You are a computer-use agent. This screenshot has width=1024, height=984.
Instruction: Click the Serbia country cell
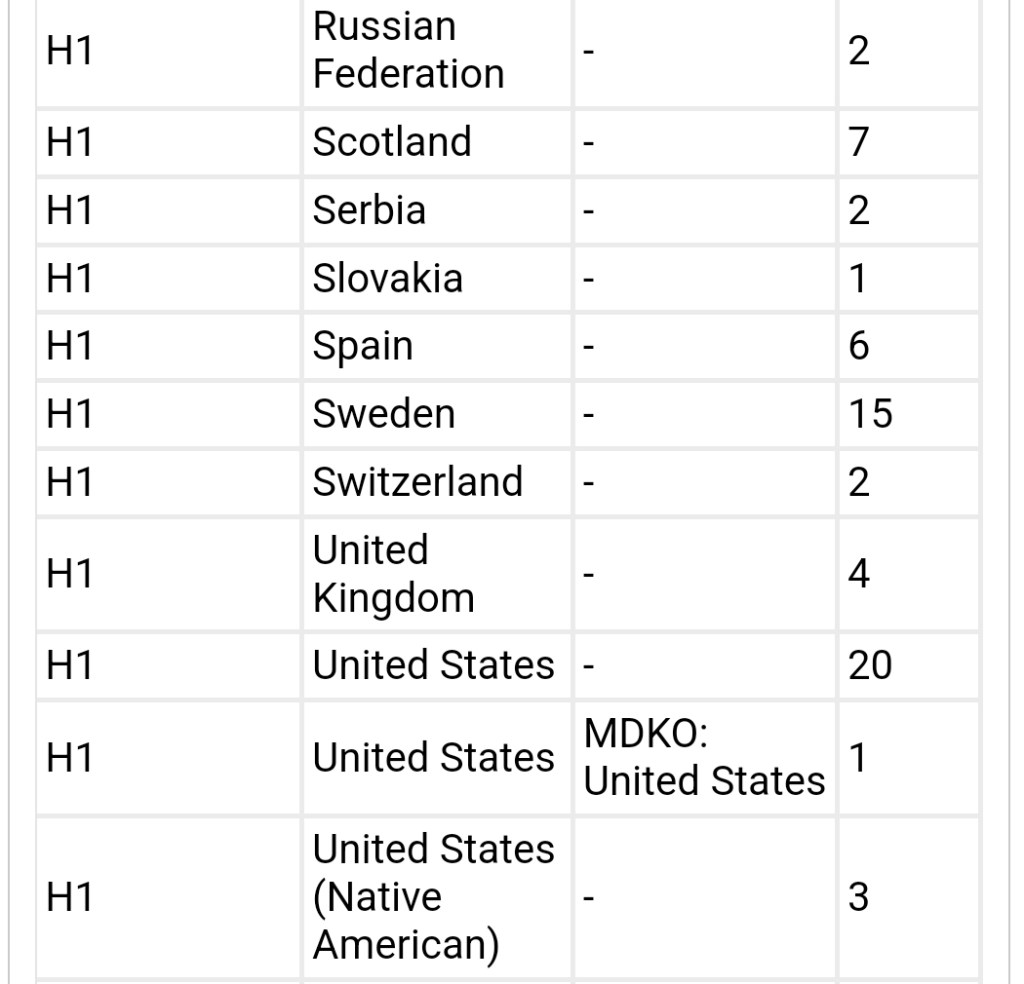369,210
